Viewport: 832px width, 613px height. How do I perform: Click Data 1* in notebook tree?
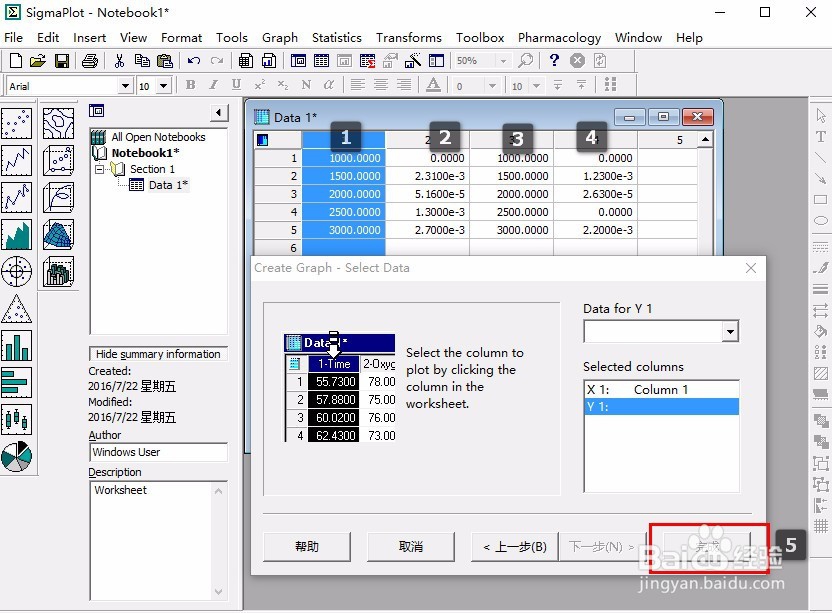[168, 185]
